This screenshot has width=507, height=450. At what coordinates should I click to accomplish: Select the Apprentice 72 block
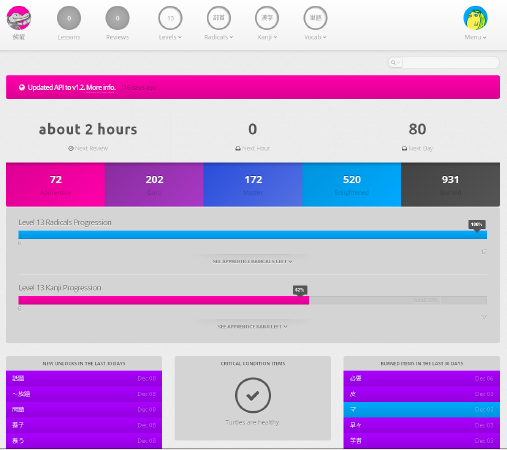click(x=55, y=185)
